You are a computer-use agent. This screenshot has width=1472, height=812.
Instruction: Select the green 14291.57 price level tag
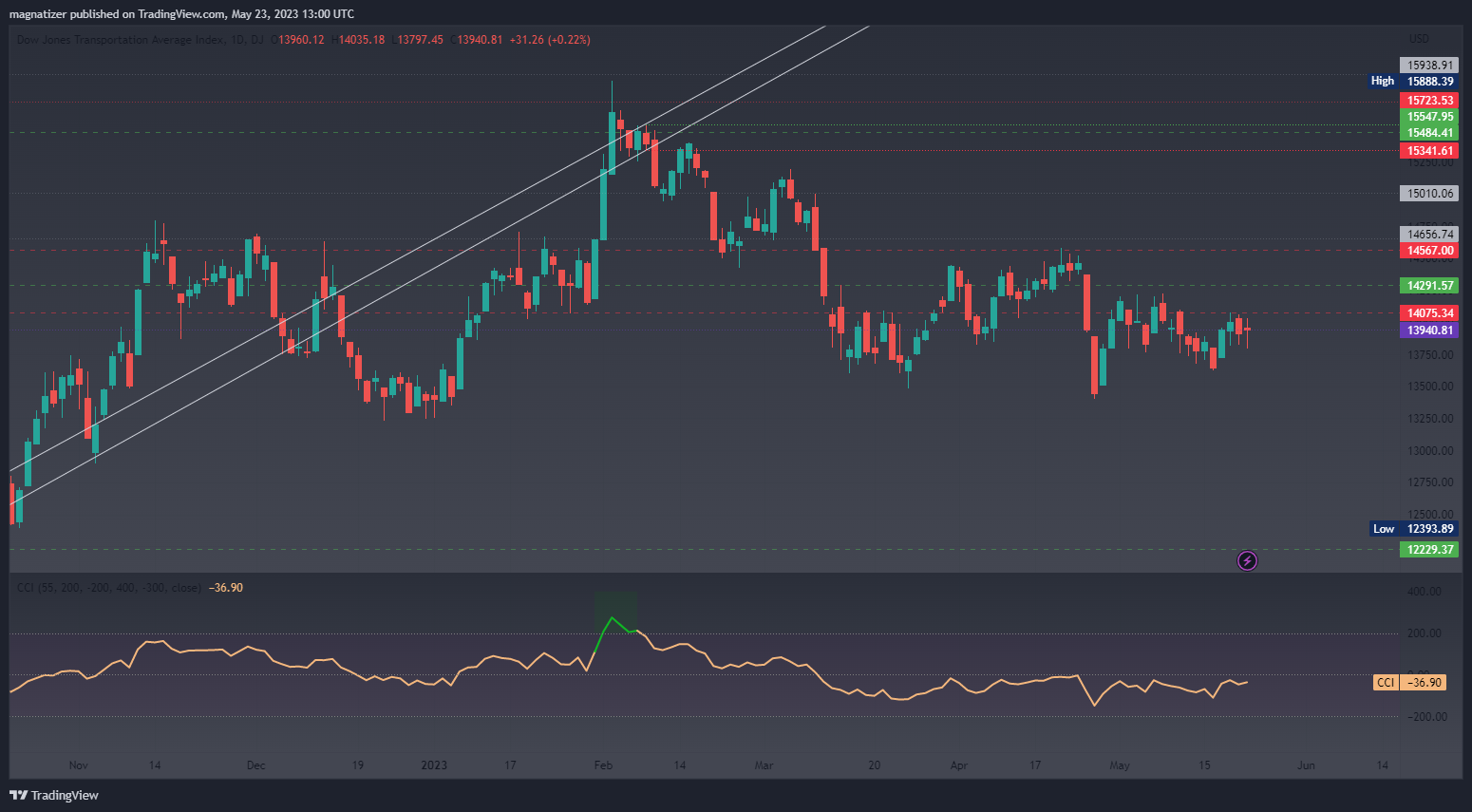point(1429,286)
